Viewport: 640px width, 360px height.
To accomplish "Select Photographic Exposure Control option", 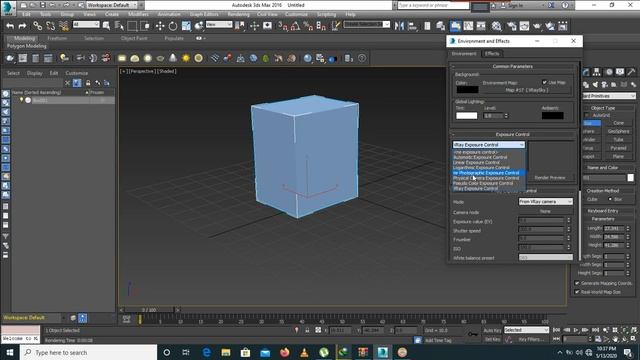I will point(489,173).
